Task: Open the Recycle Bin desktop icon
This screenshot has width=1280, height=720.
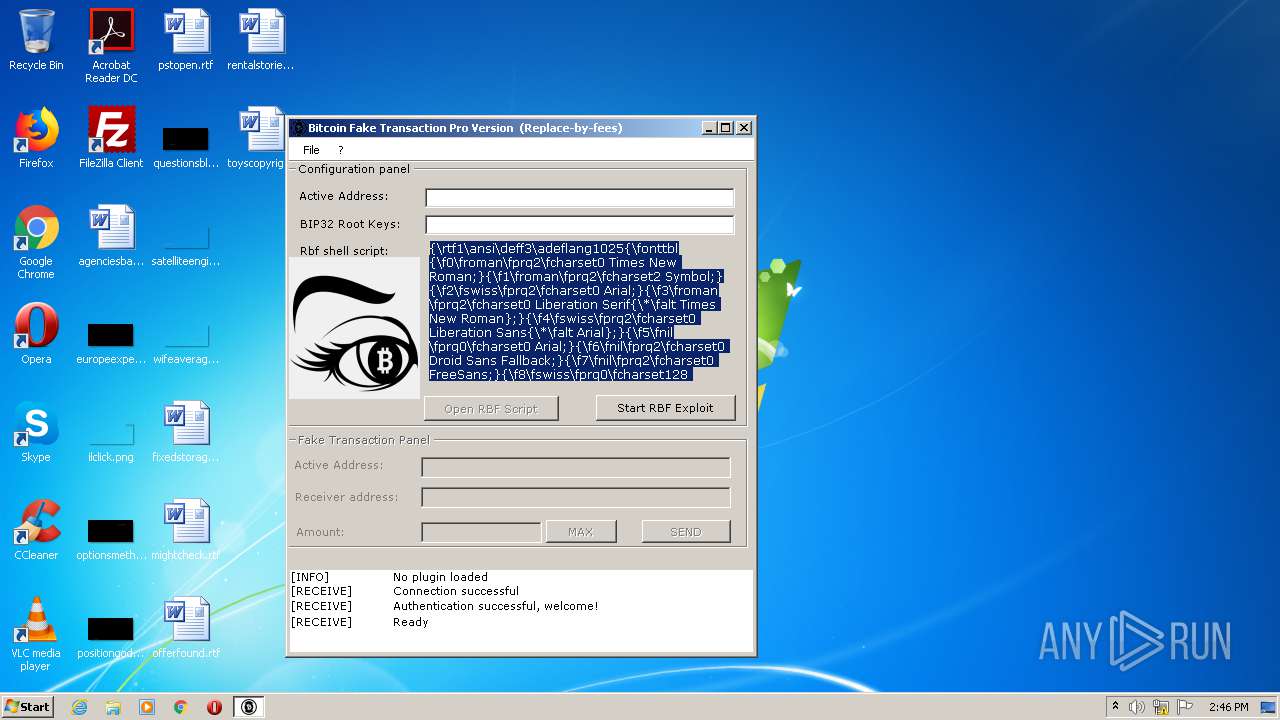Action: (36, 40)
